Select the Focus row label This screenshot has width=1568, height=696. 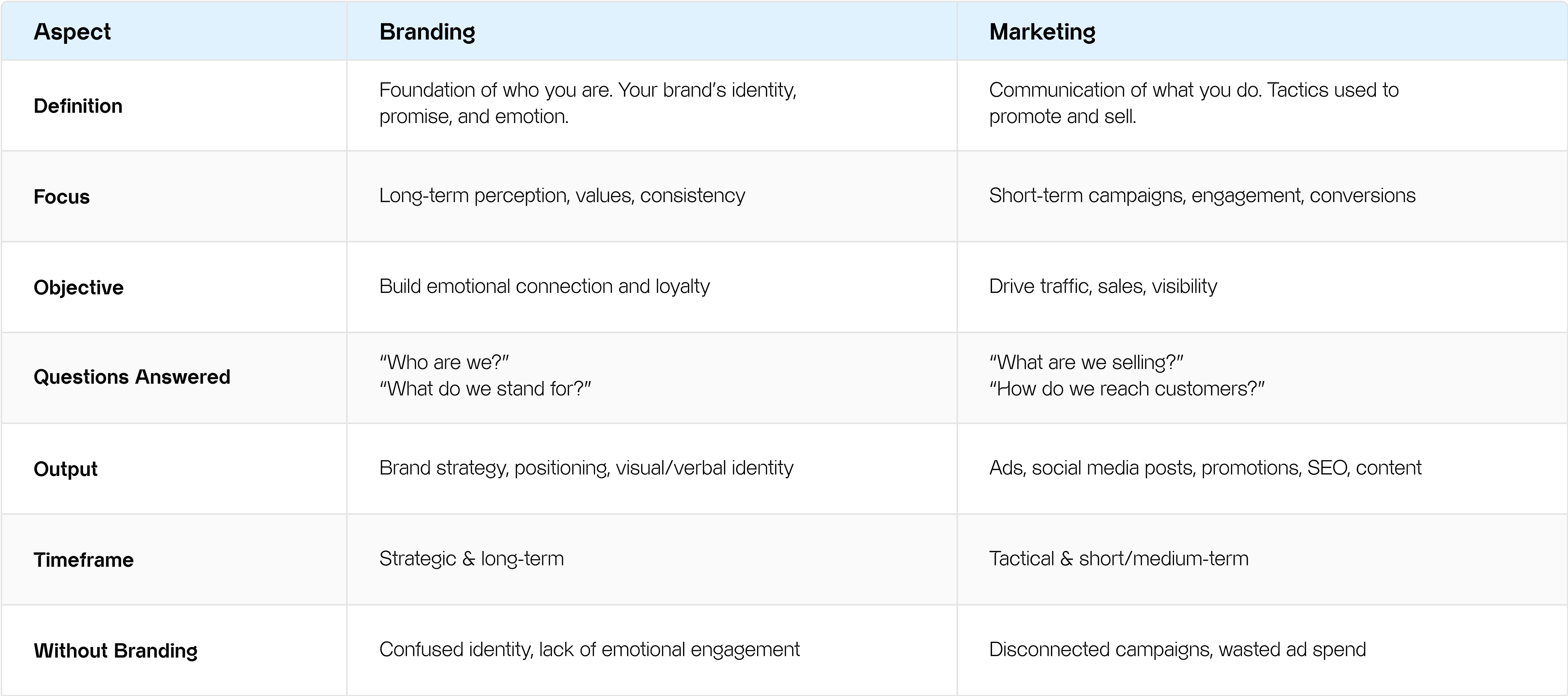pyautogui.click(x=61, y=197)
